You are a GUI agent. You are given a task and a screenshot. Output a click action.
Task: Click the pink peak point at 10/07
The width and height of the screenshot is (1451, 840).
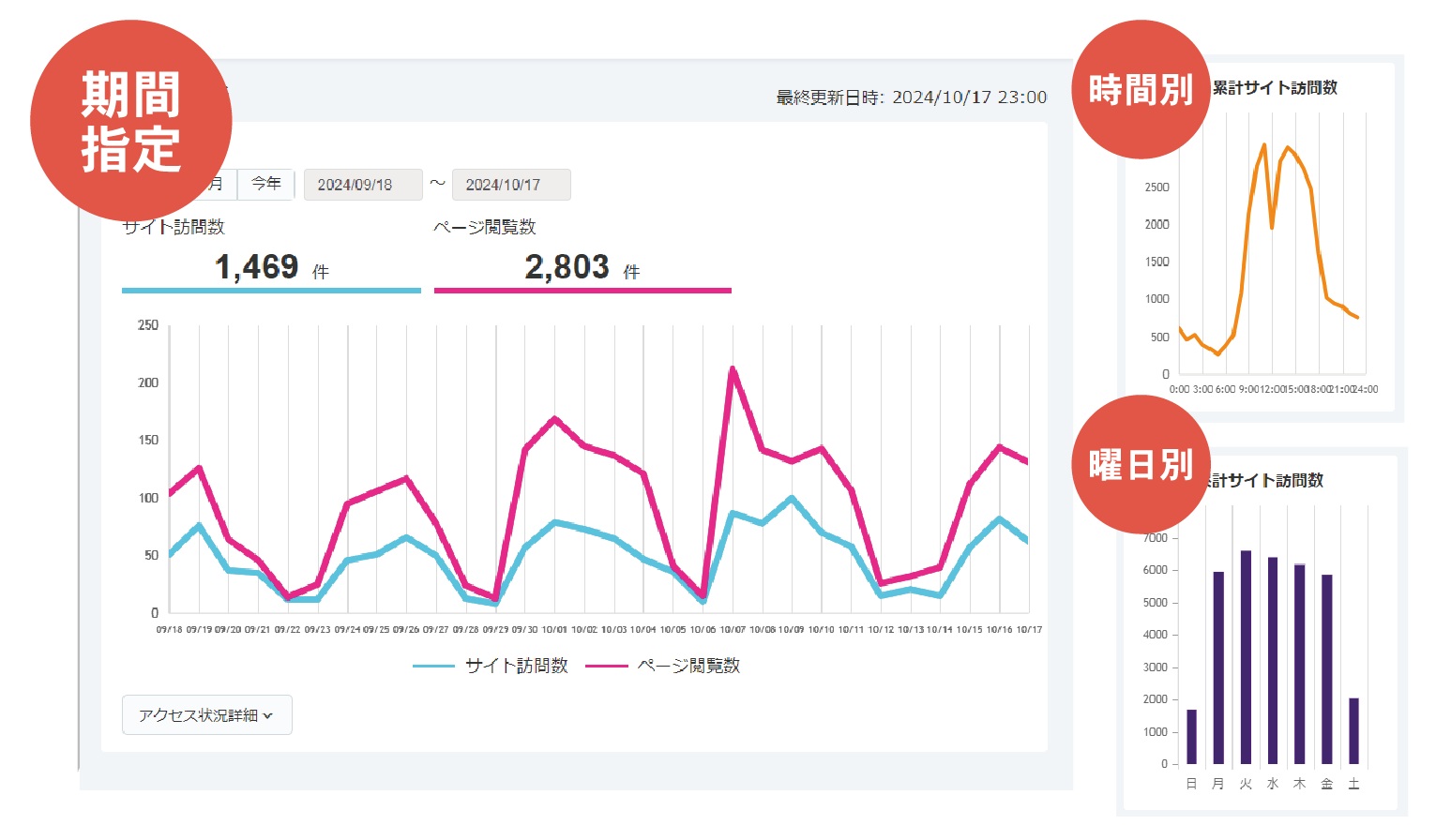click(x=733, y=369)
